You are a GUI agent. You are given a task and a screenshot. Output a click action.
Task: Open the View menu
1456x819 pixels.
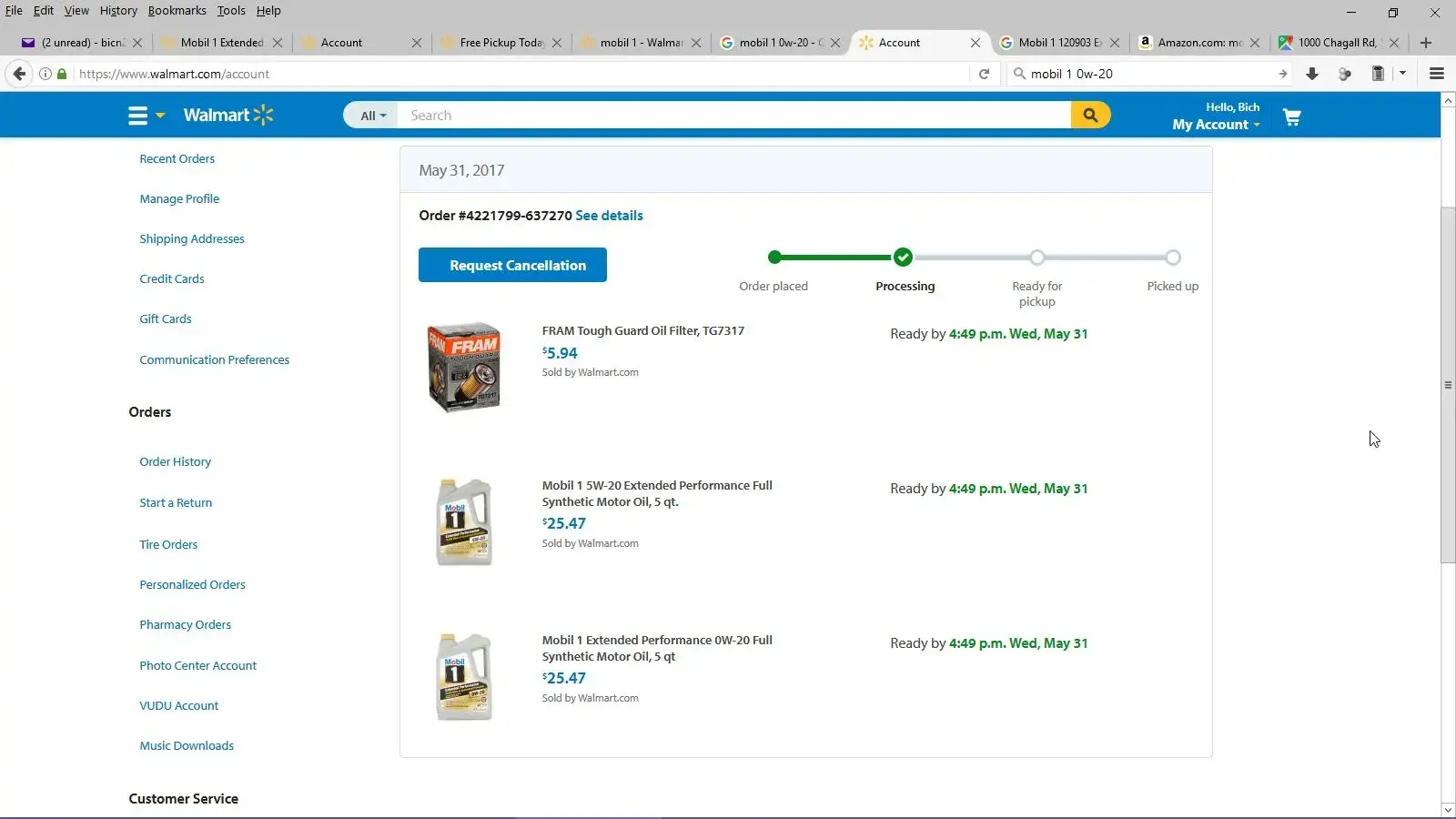pyautogui.click(x=76, y=11)
